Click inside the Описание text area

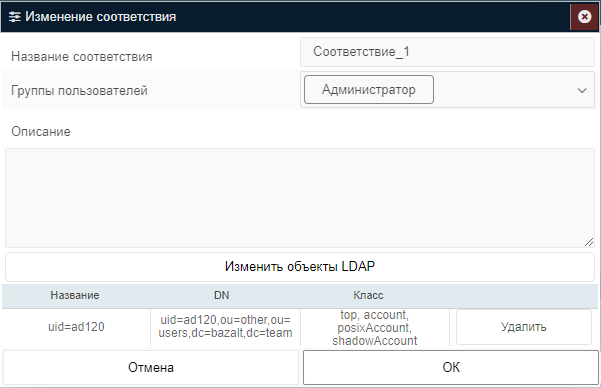point(300,198)
